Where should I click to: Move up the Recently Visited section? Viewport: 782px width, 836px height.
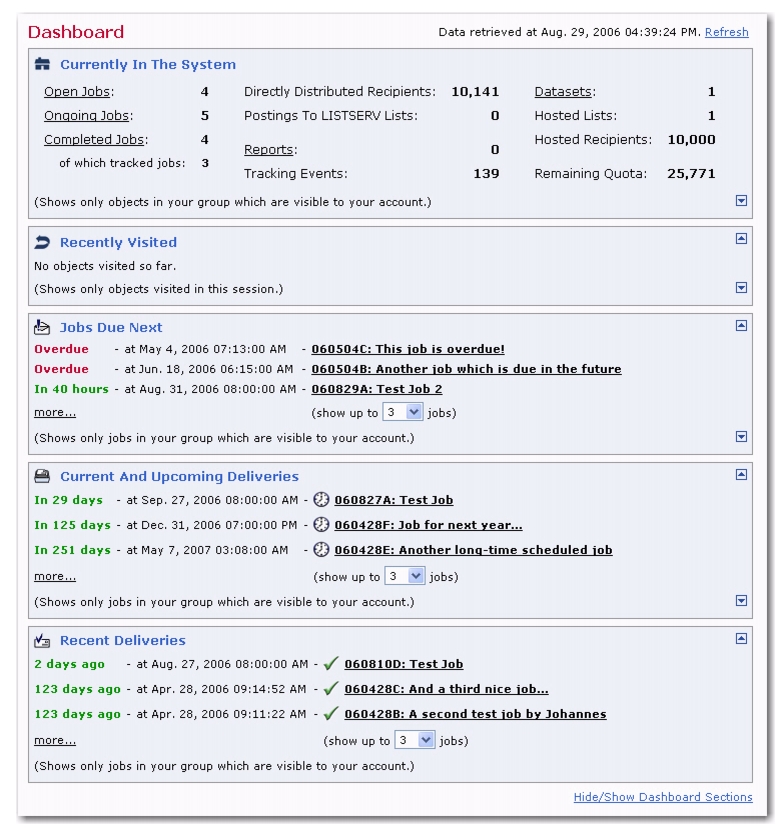741,238
